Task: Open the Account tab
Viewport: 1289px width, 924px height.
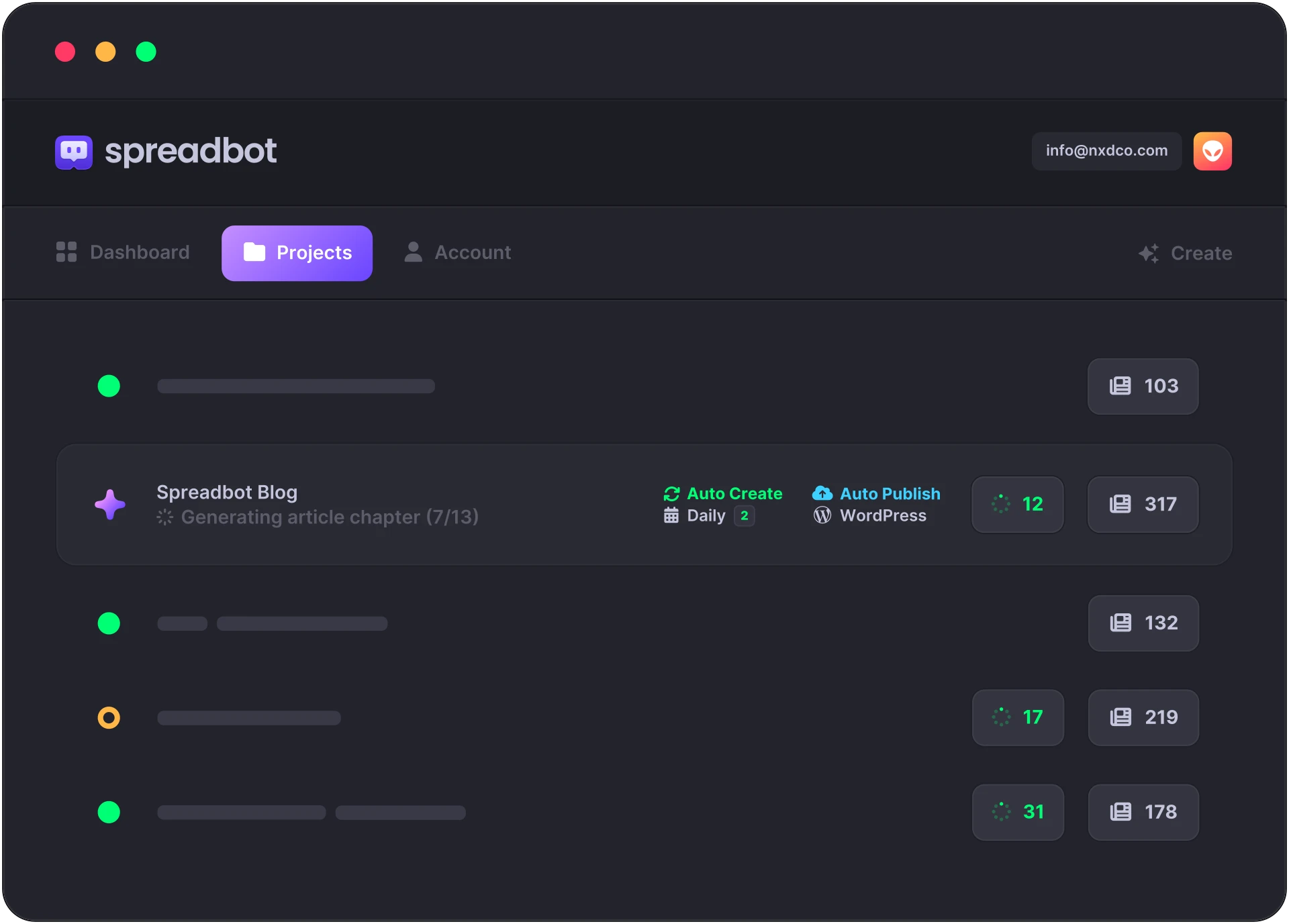Action: coord(457,253)
